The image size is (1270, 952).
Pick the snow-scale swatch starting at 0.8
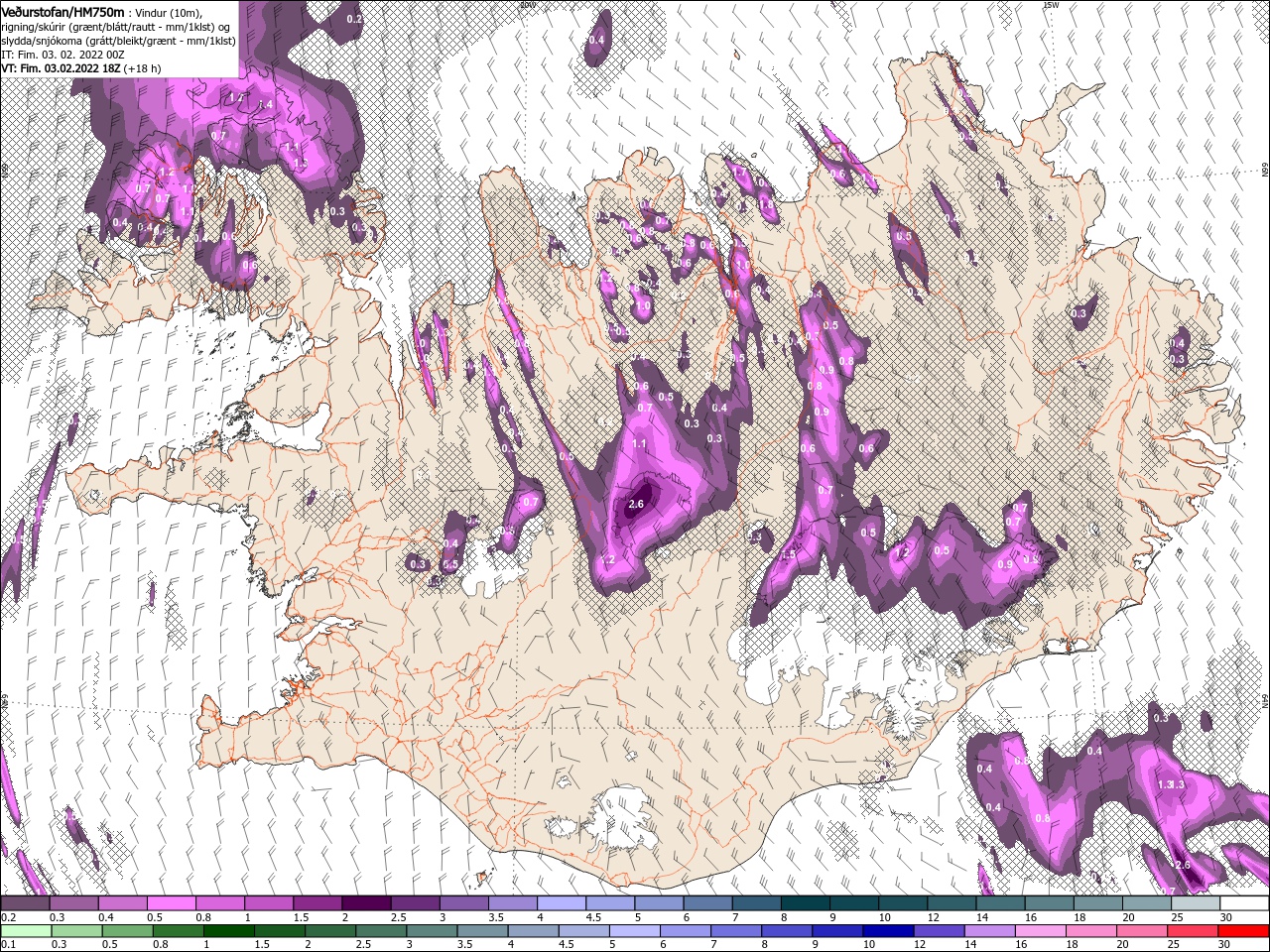pyautogui.click(x=220, y=903)
